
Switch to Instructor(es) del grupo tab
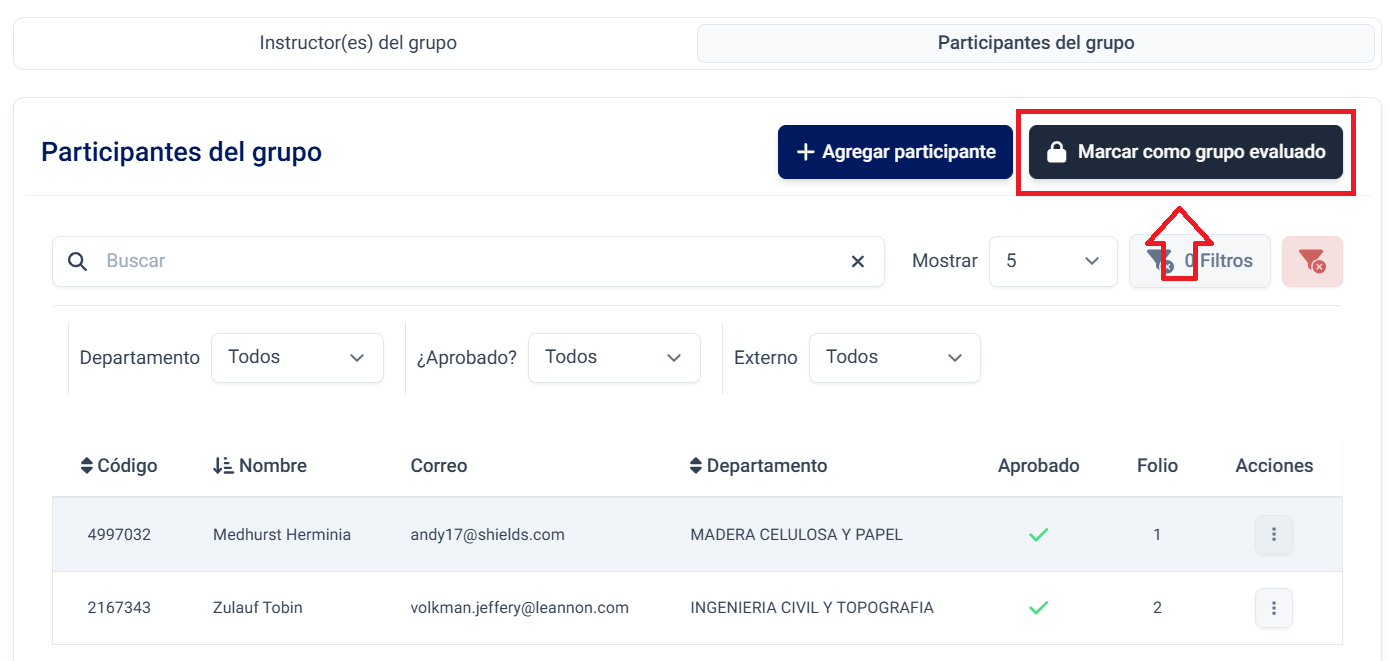(358, 44)
